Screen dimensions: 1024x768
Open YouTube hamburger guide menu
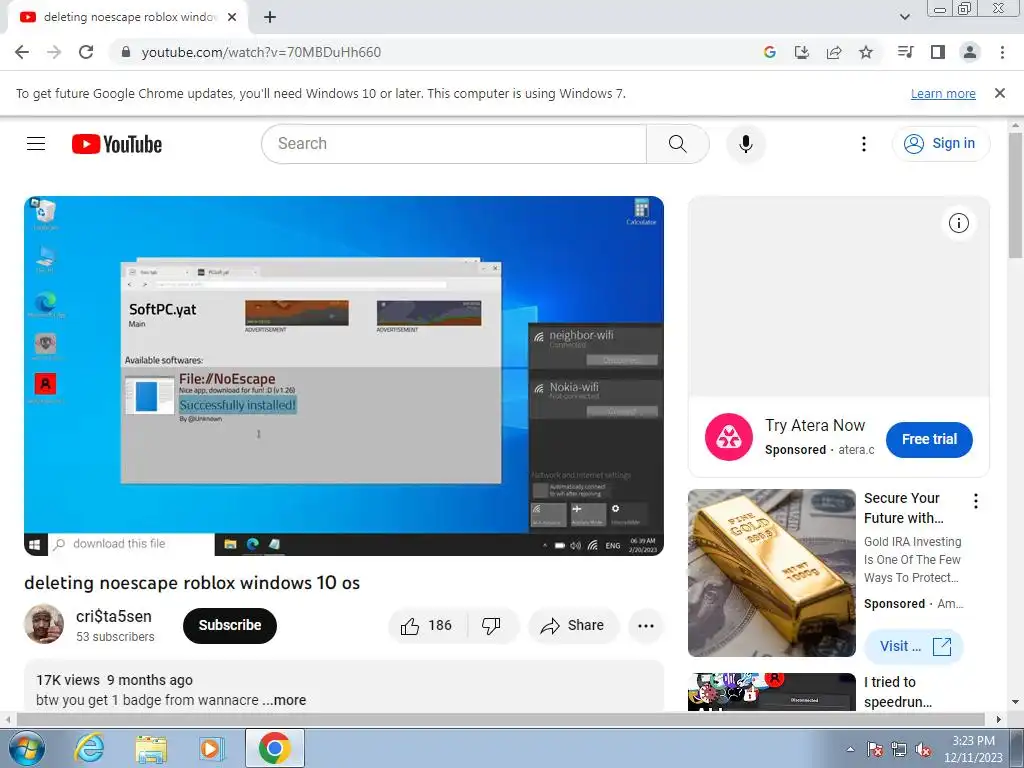[x=36, y=144]
